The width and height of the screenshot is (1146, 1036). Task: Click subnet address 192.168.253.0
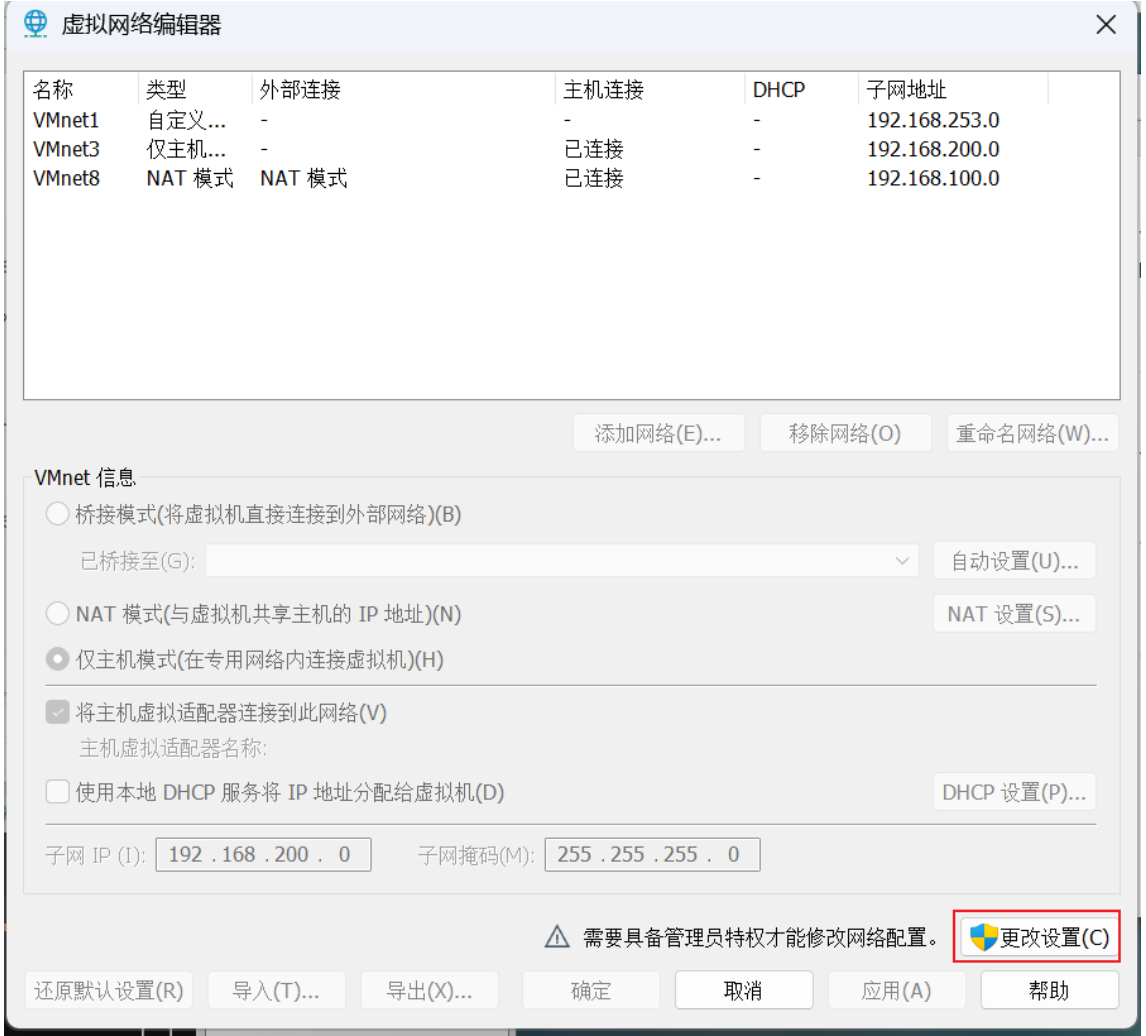point(933,120)
